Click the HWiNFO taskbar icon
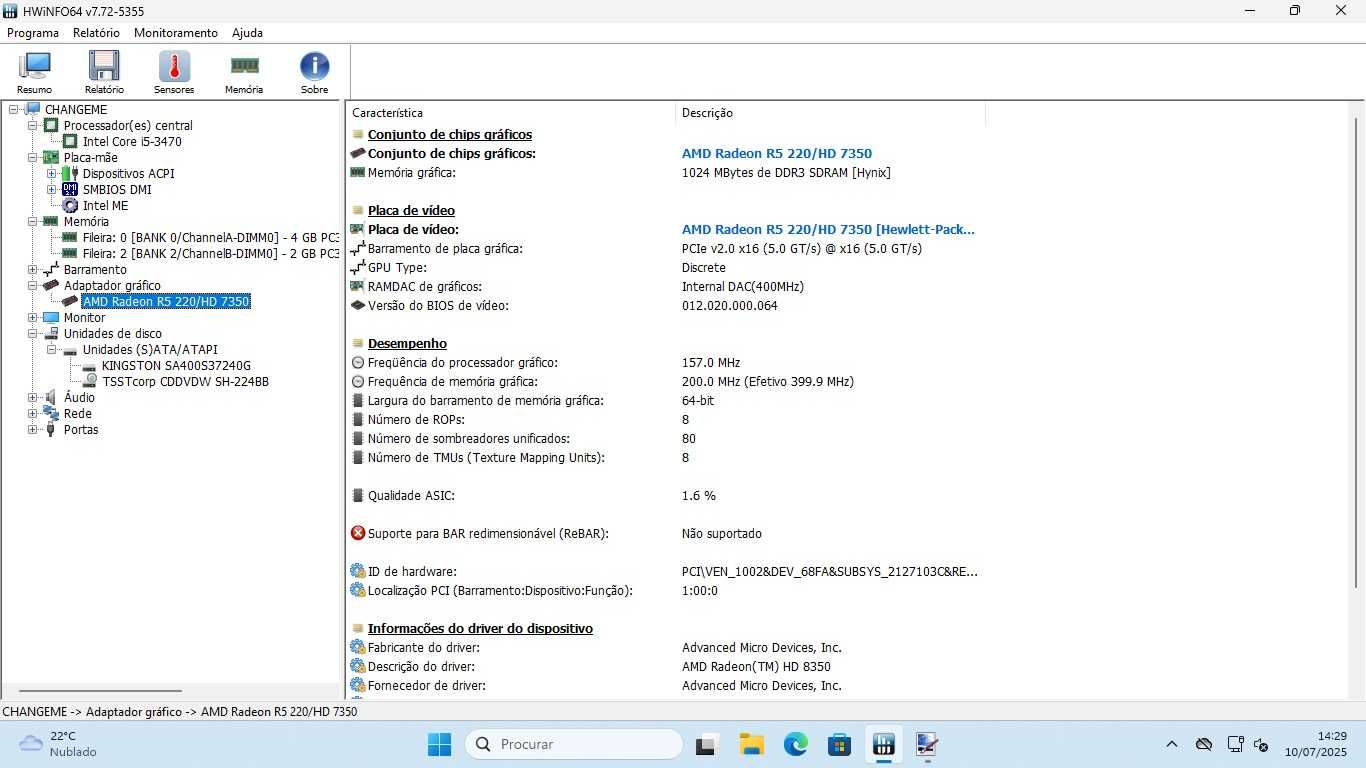This screenshot has width=1366, height=768. 883,744
